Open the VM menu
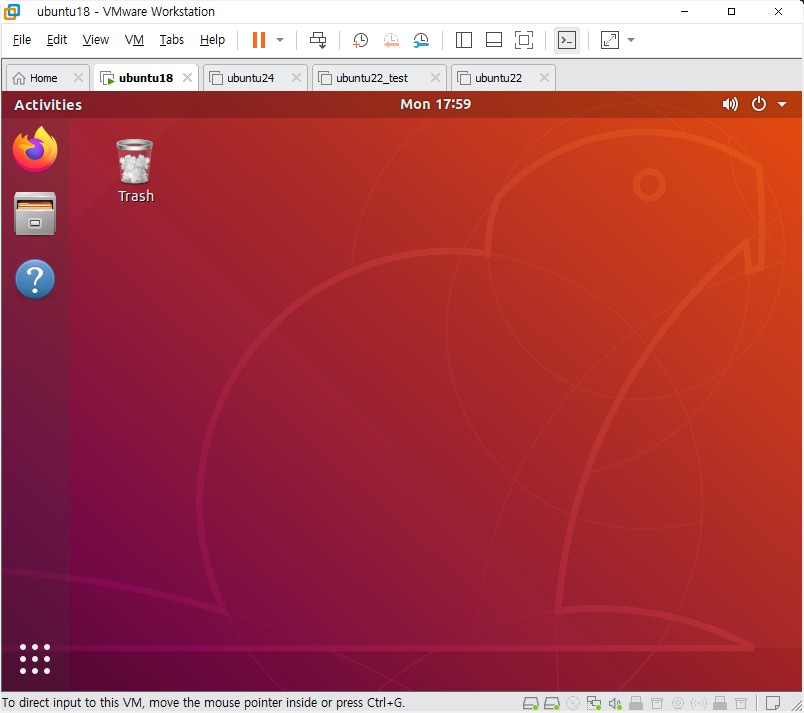This screenshot has height=713, width=804. pyautogui.click(x=134, y=40)
